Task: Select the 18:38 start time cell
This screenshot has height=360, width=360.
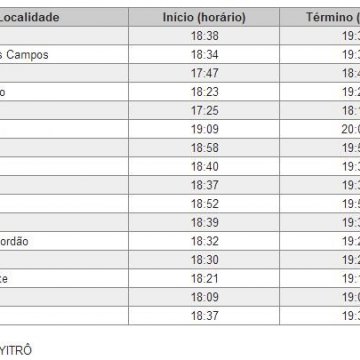Action: (204, 36)
